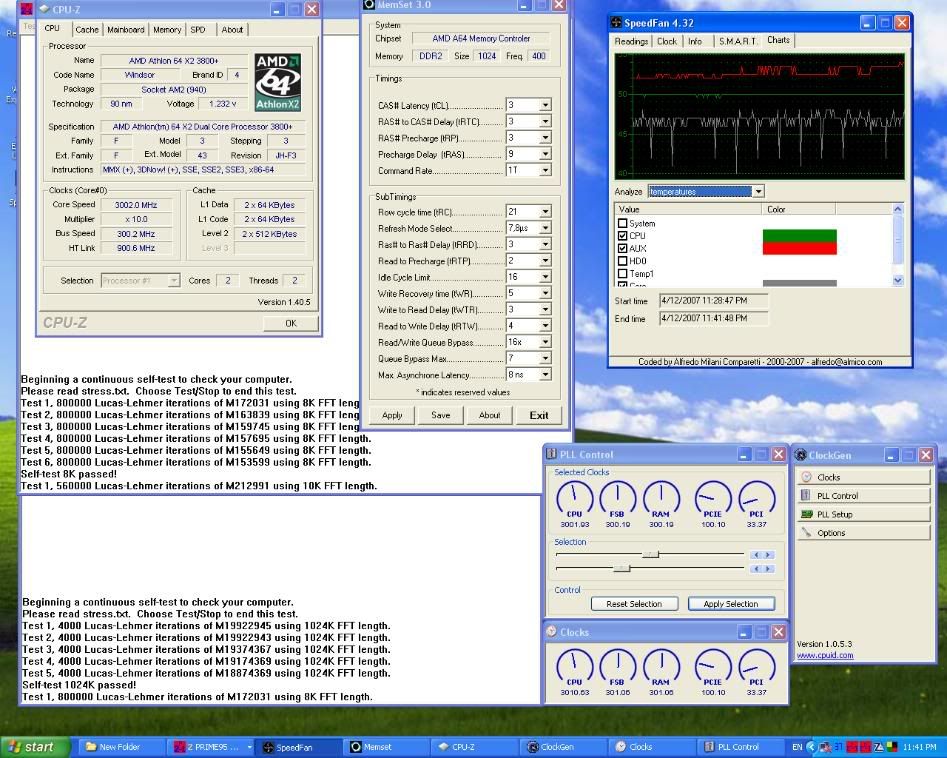Open the SpeedFan Analyze temperatures dropdown
The height and width of the screenshot is (758, 947).
pos(757,191)
